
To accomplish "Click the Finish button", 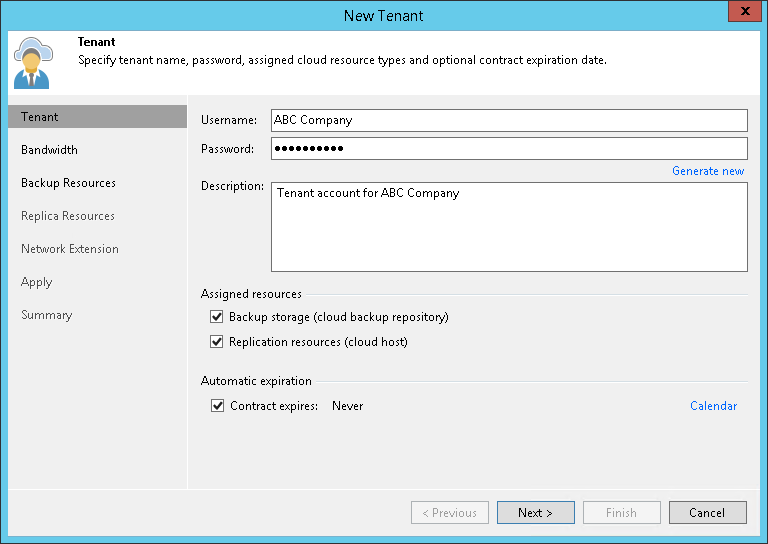I will point(621,513).
